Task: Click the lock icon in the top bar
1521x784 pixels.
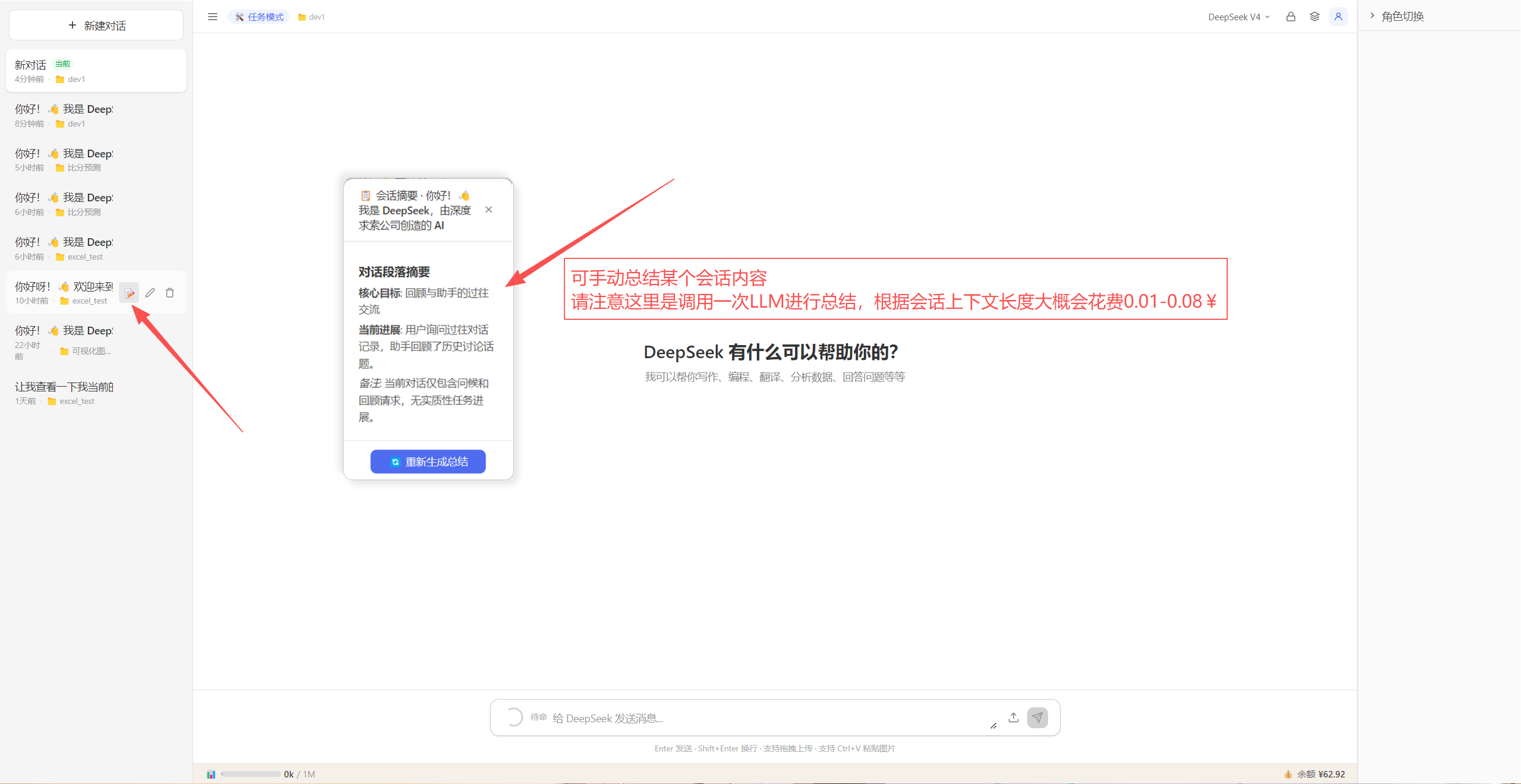Action: 1290,17
